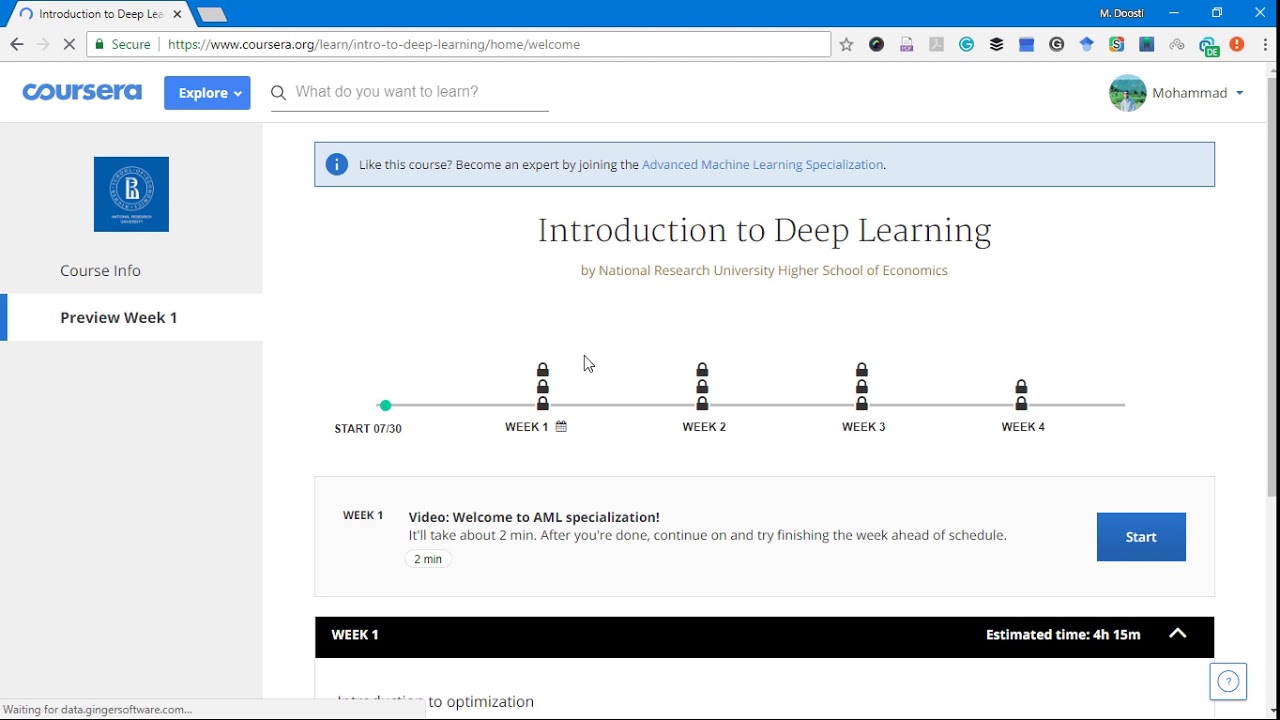Click the calendar icon beside WEEK 1
The height and width of the screenshot is (720, 1280).
(561, 426)
